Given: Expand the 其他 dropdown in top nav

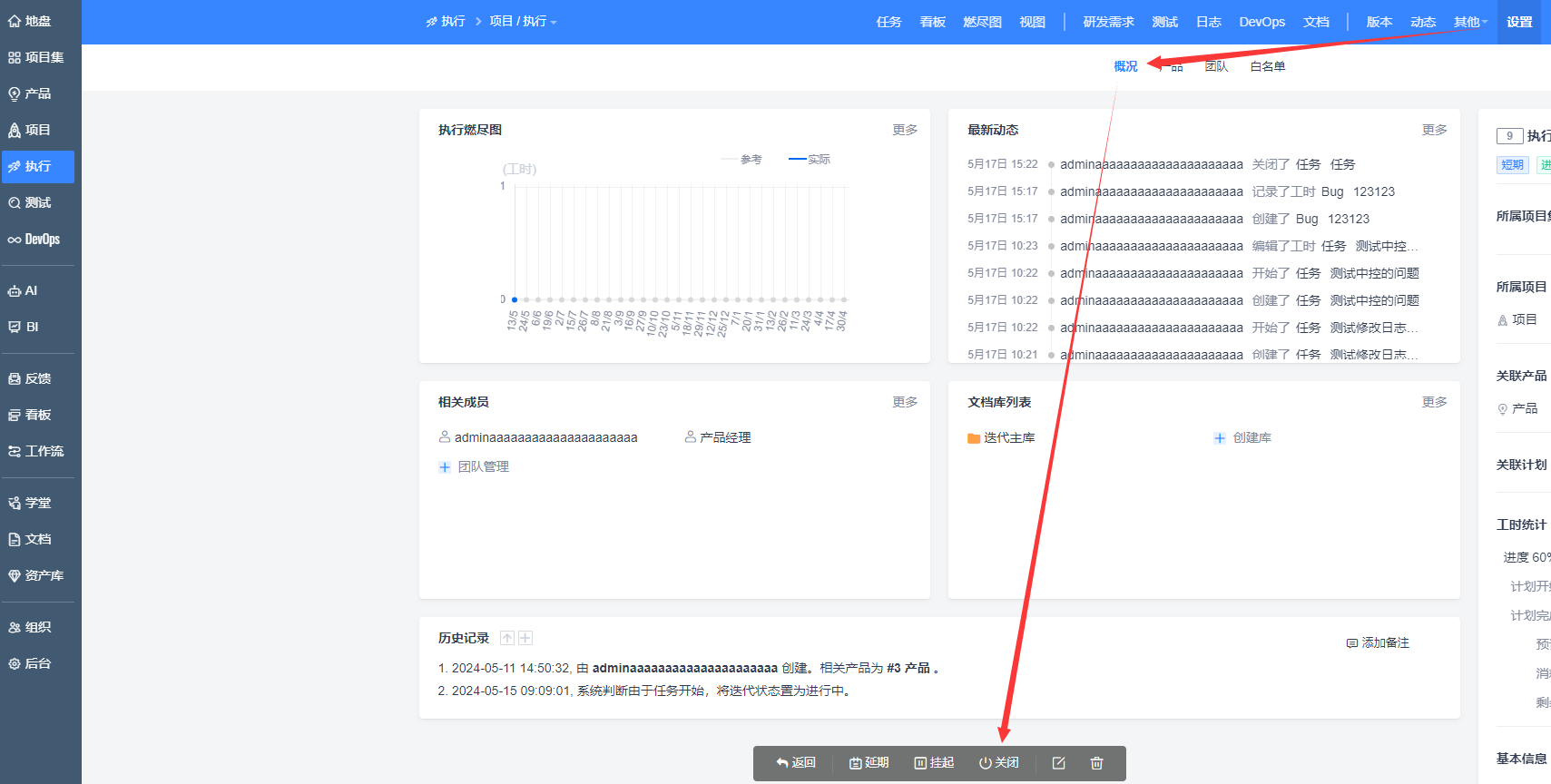Looking at the screenshot, I should 1470,22.
